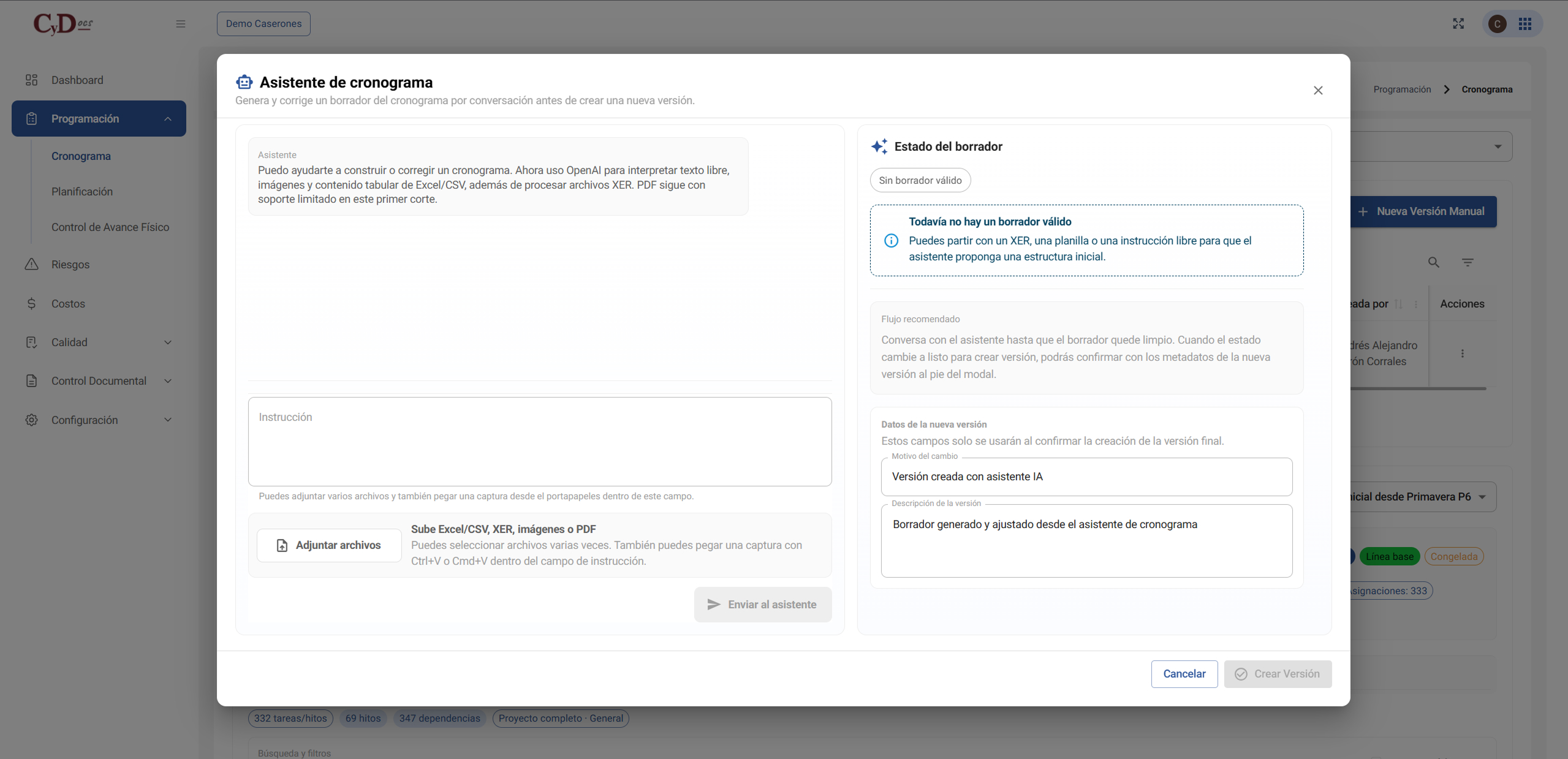This screenshot has width=1568, height=759.
Task: Focus the Instrucción text area
Action: coord(540,442)
